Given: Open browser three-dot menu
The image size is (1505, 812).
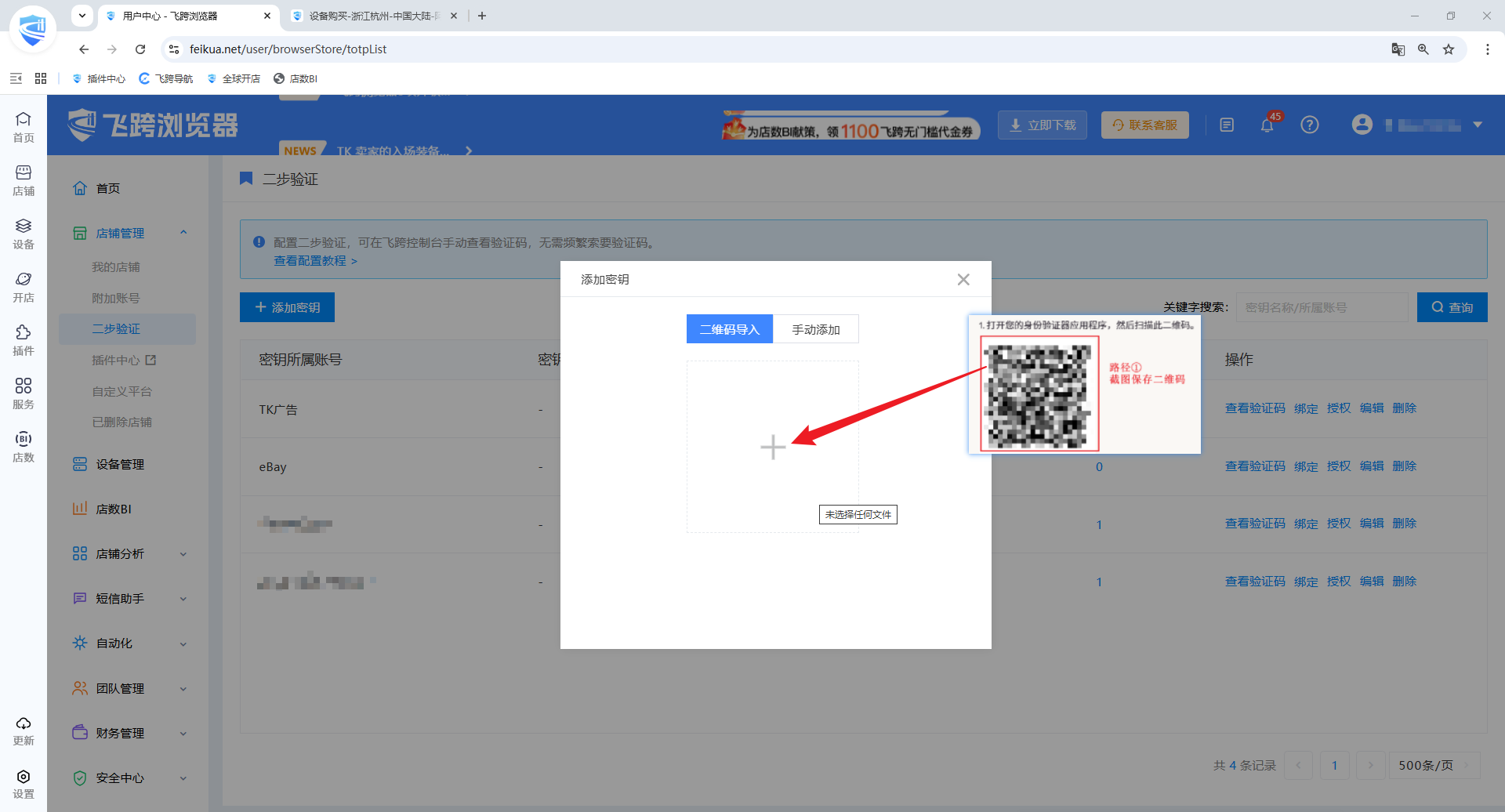Looking at the screenshot, I should (x=1488, y=49).
